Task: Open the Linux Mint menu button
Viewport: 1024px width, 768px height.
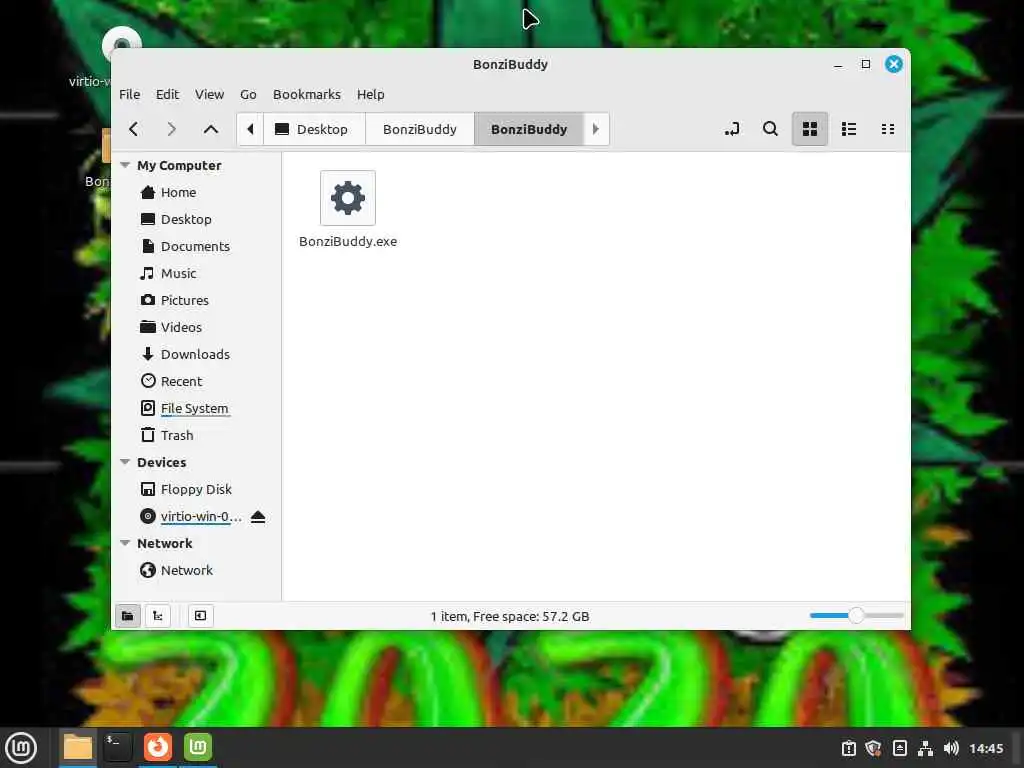Action: [x=21, y=748]
